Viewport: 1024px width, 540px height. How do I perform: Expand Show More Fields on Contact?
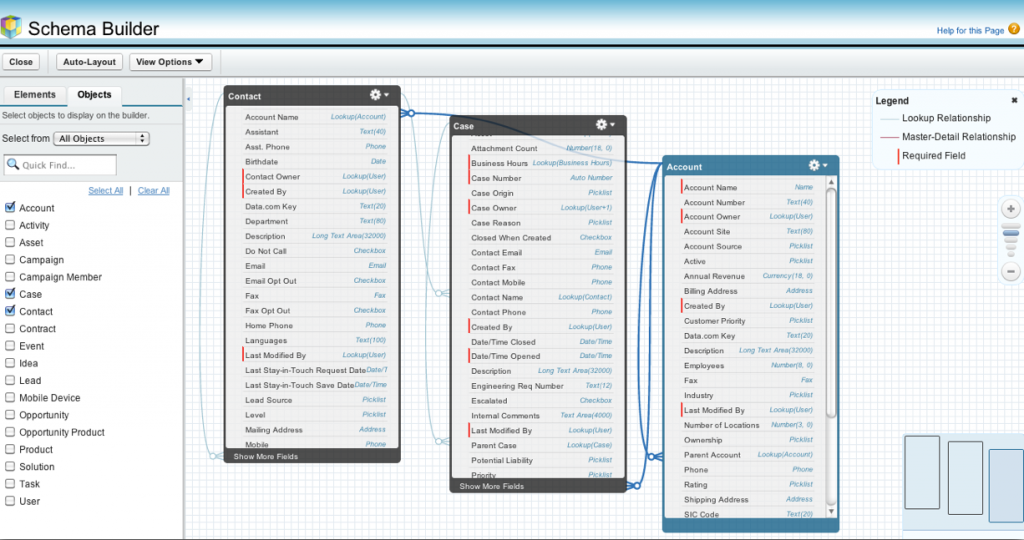266,457
